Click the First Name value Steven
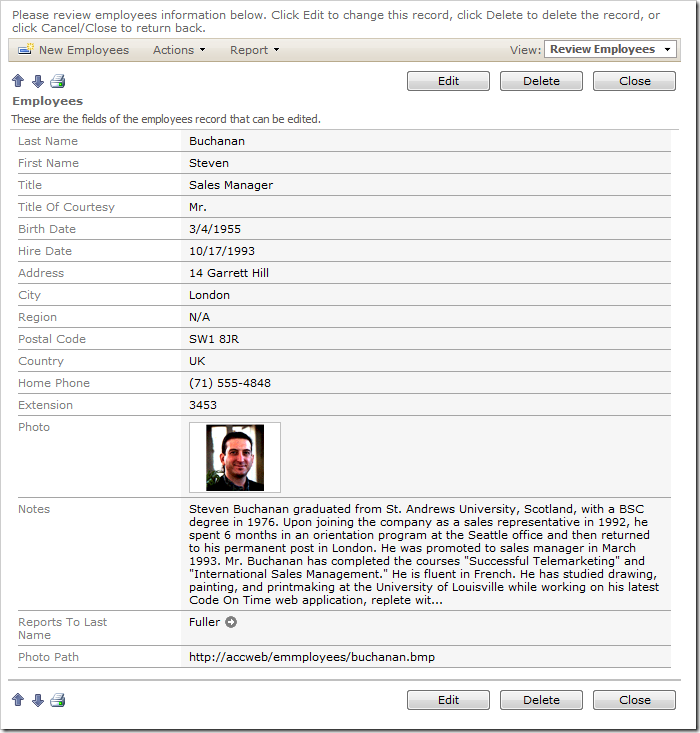Viewport: 700px width, 733px height. 209,163
